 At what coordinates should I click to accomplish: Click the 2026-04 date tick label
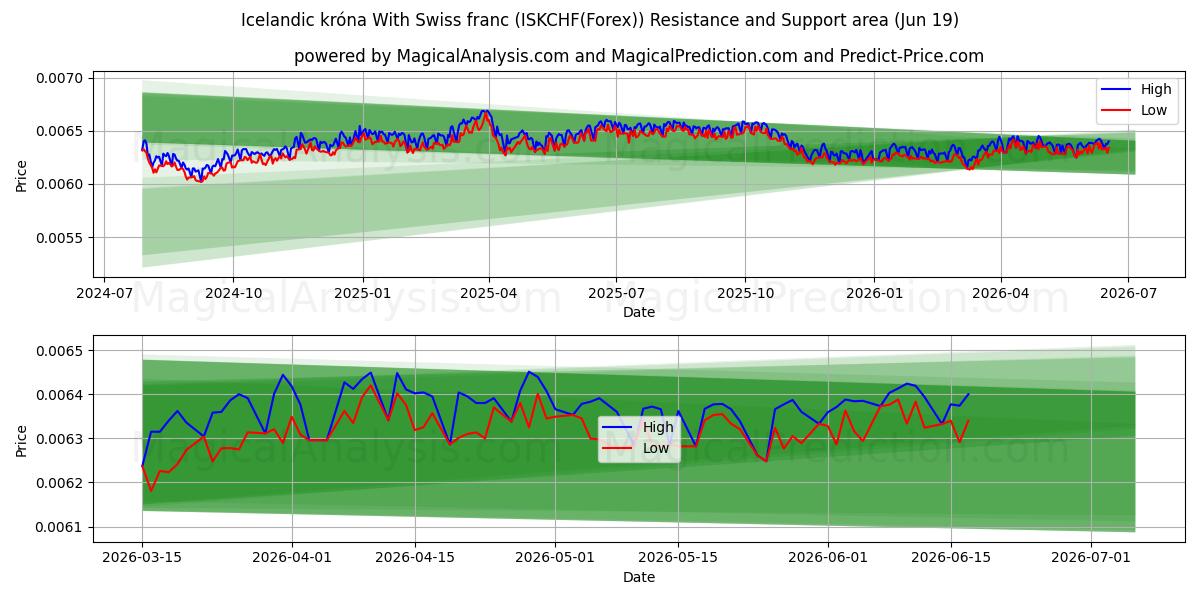(1000, 293)
